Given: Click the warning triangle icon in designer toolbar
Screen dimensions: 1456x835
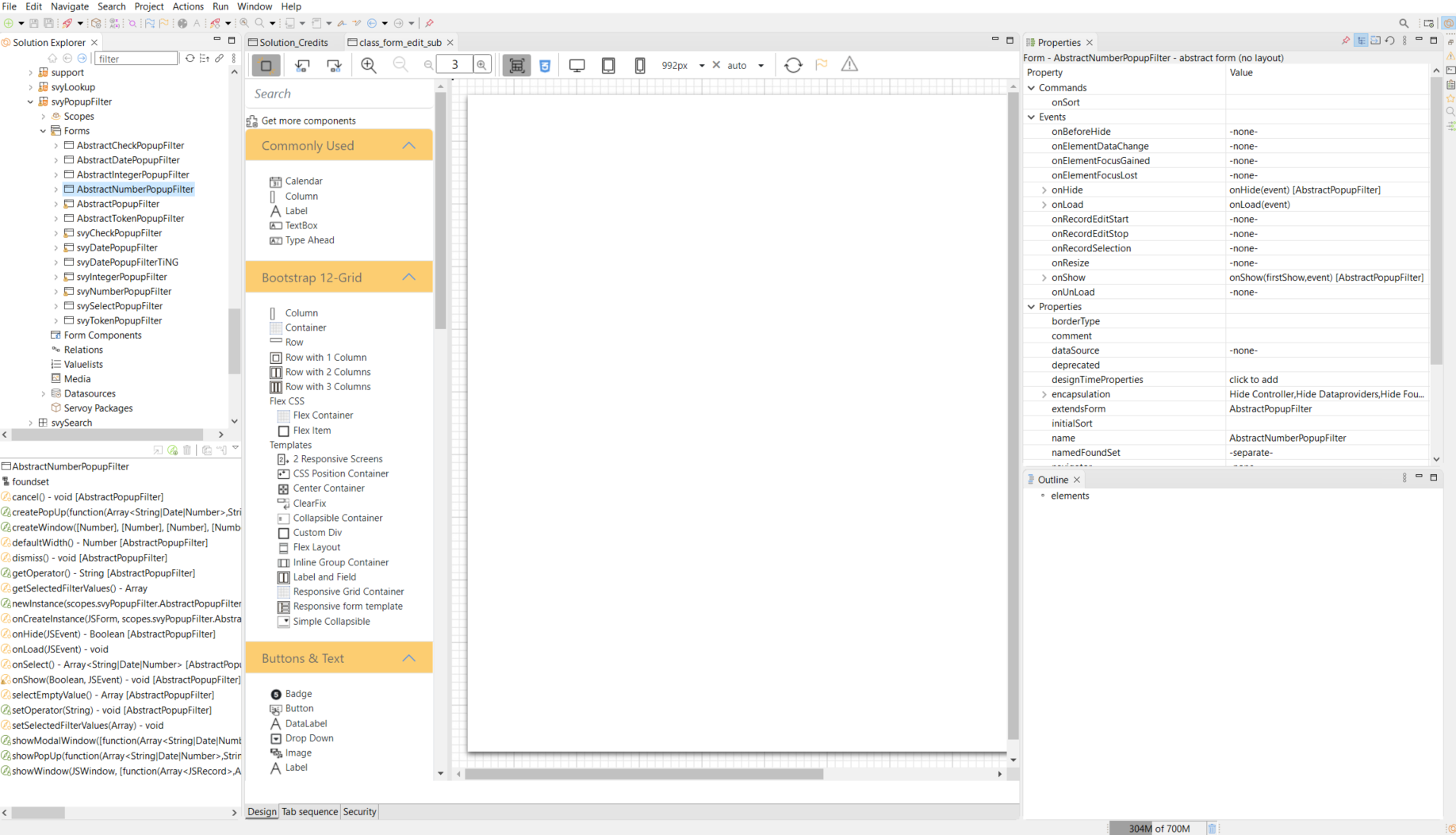Looking at the screenshot, I should point(849,64).
